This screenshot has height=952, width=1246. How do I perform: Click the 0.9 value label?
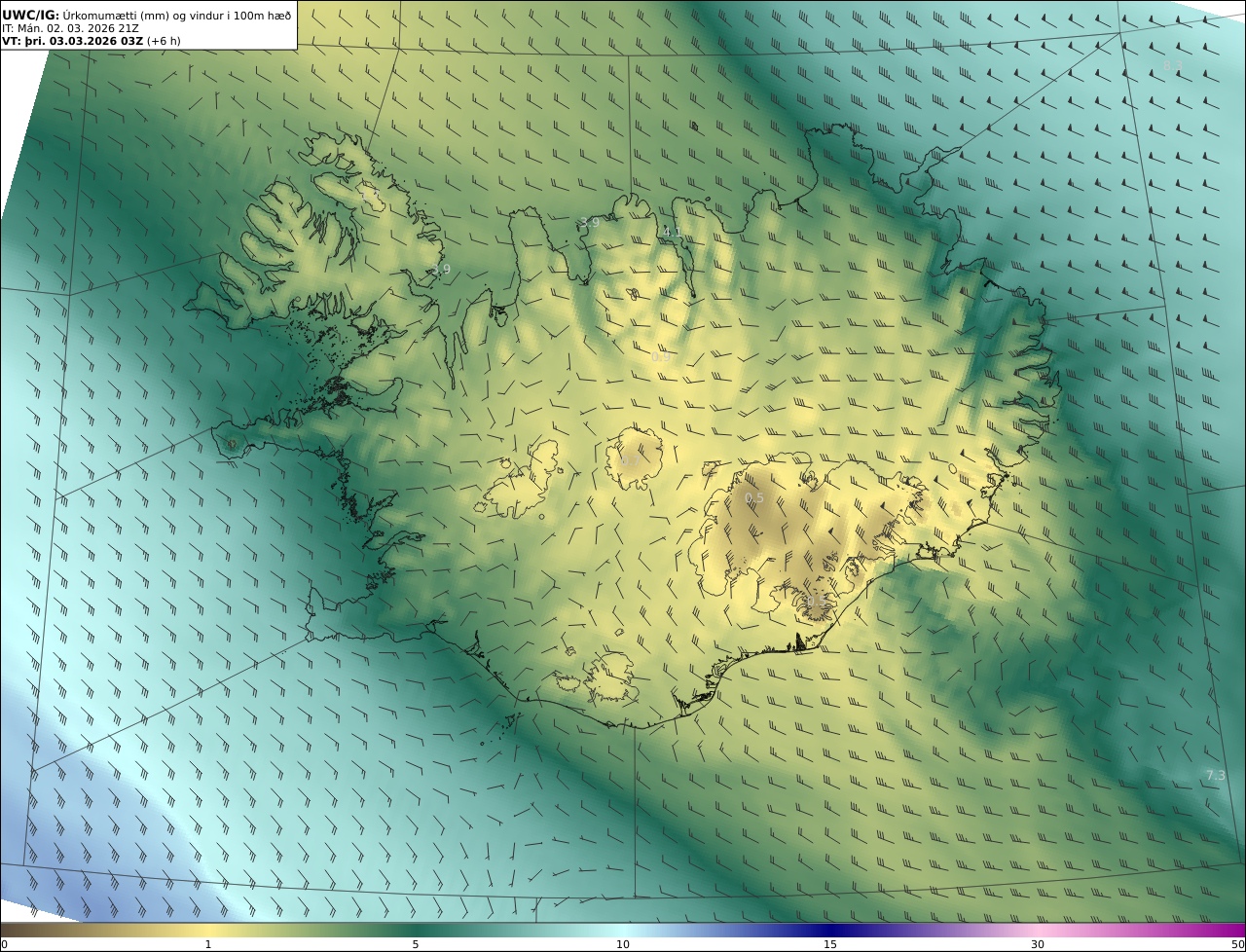click(x=660, y=357)
